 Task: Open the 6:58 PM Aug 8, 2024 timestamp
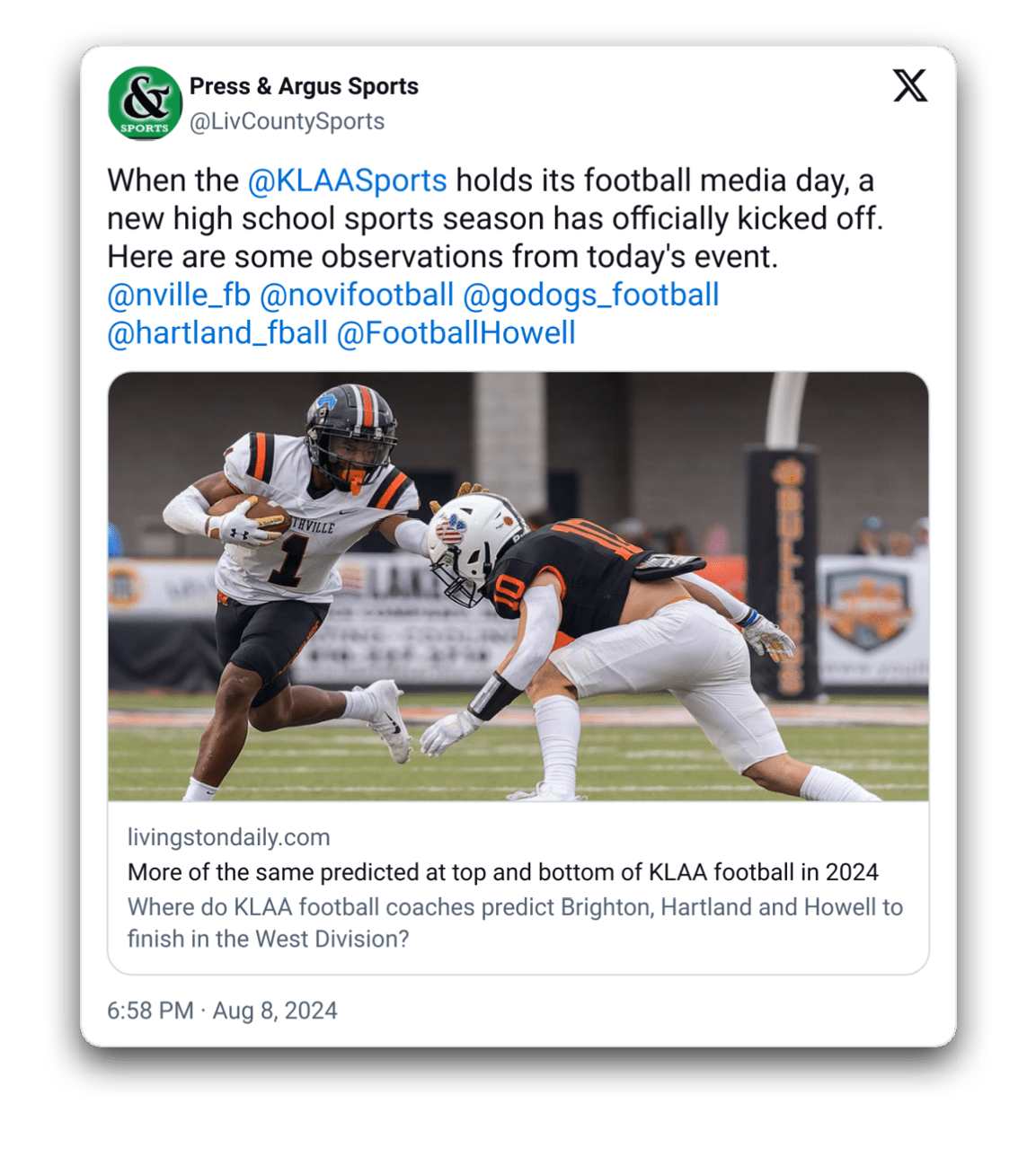point(222,1011)
